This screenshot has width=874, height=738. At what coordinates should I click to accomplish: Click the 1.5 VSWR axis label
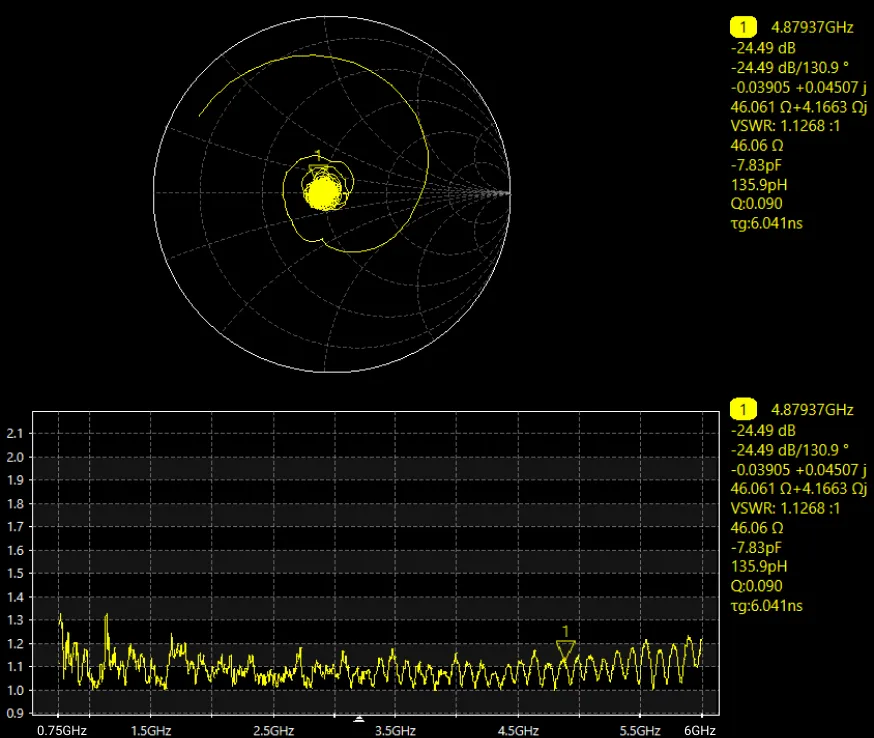click(15, 574)
